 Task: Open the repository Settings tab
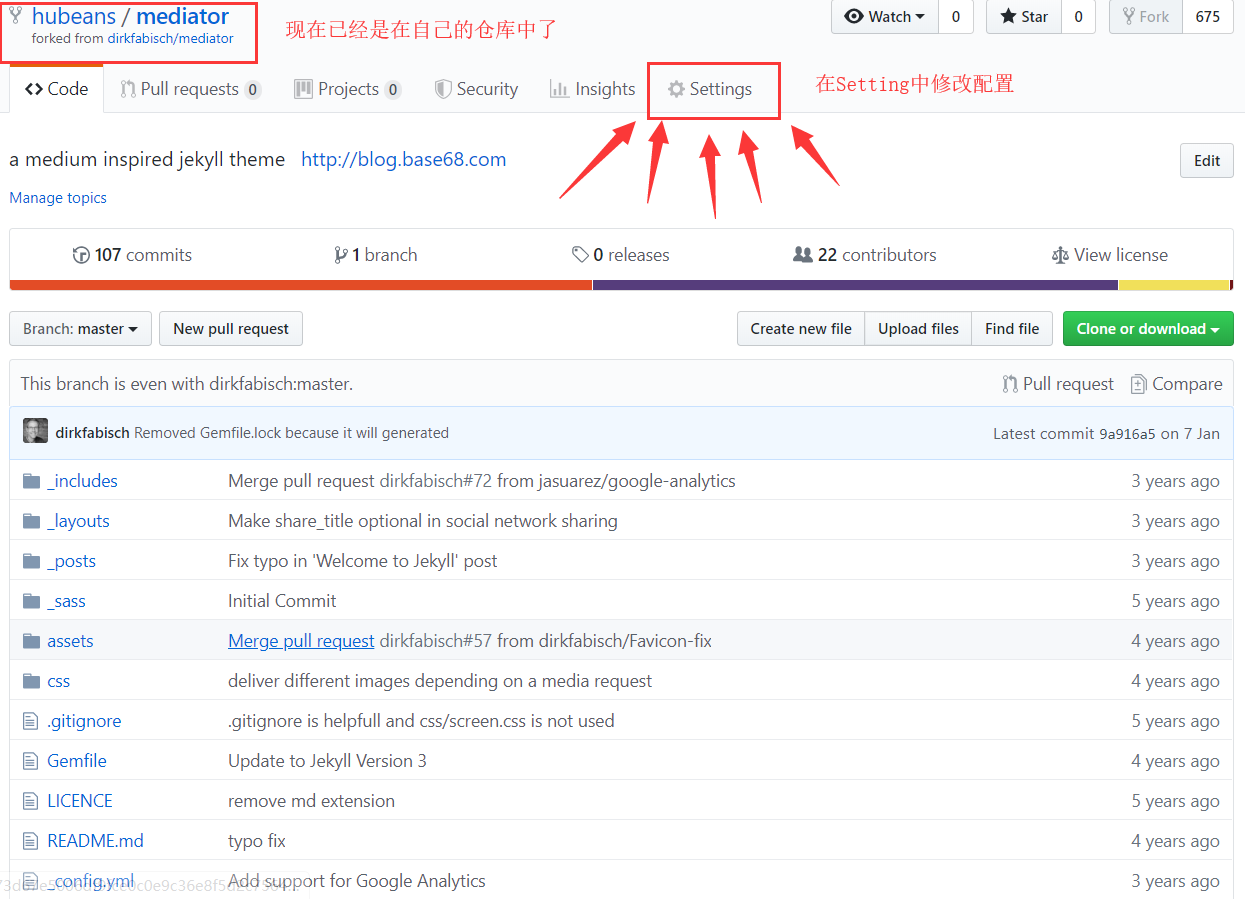tap(710, 89)
